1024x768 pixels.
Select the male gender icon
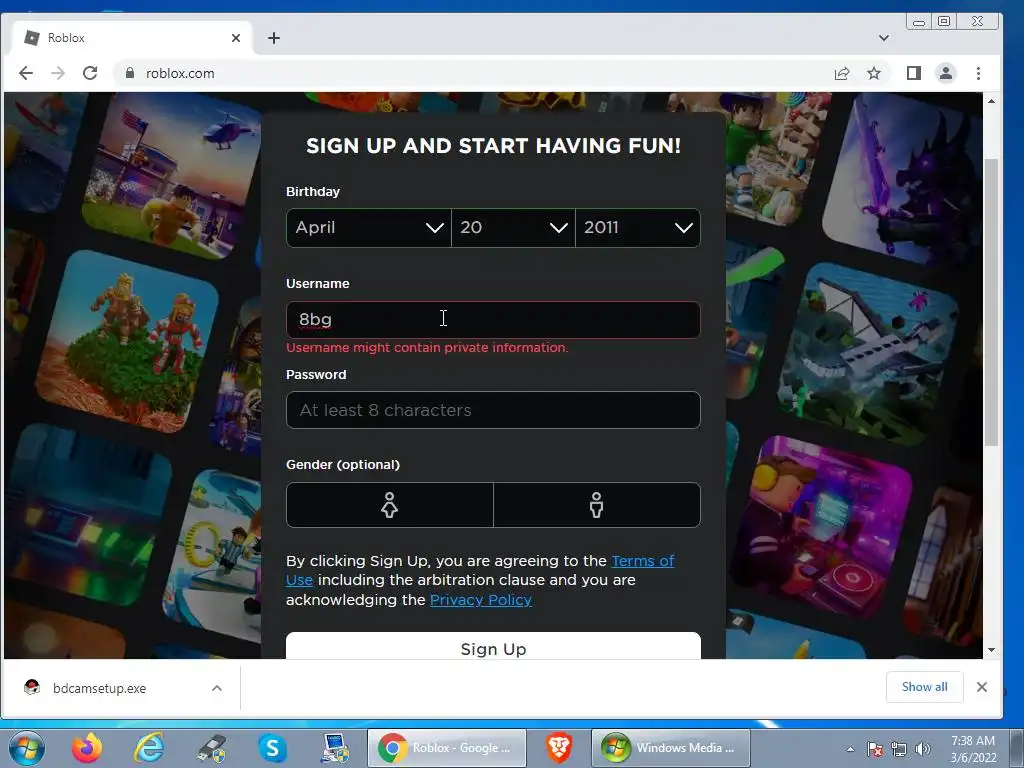click(x=597, y=505)
